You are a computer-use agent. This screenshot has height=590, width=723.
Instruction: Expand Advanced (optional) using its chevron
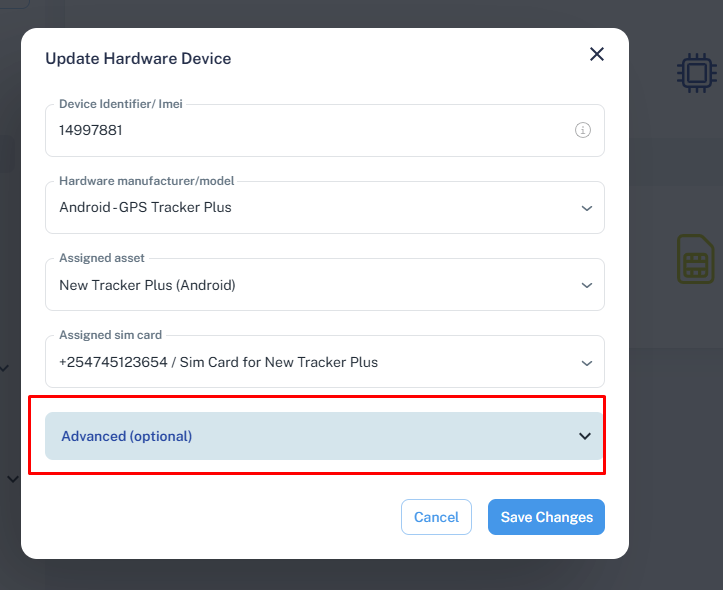585,436
